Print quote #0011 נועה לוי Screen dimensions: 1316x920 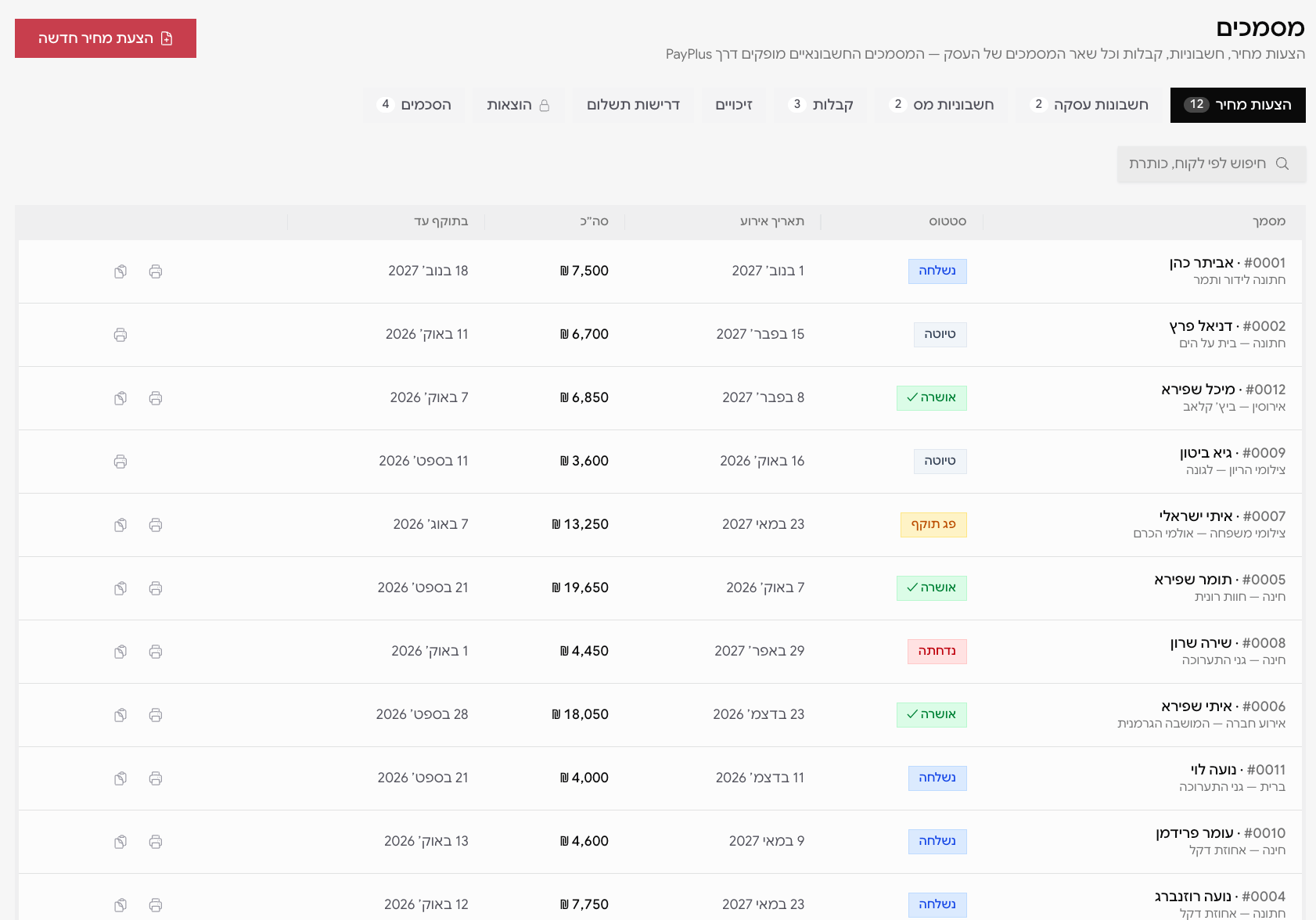pos(156,778)
